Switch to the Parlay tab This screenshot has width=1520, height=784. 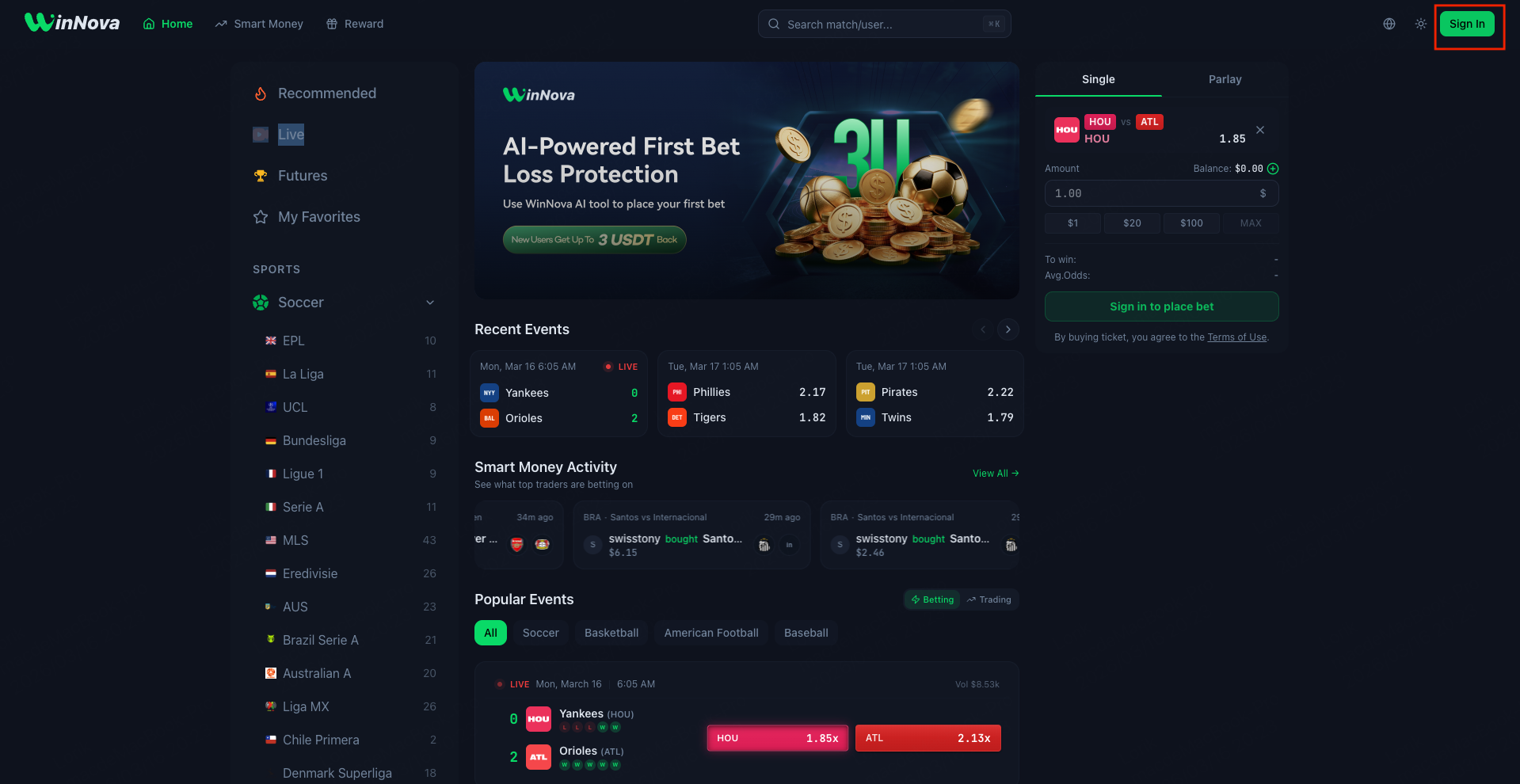1225,79
